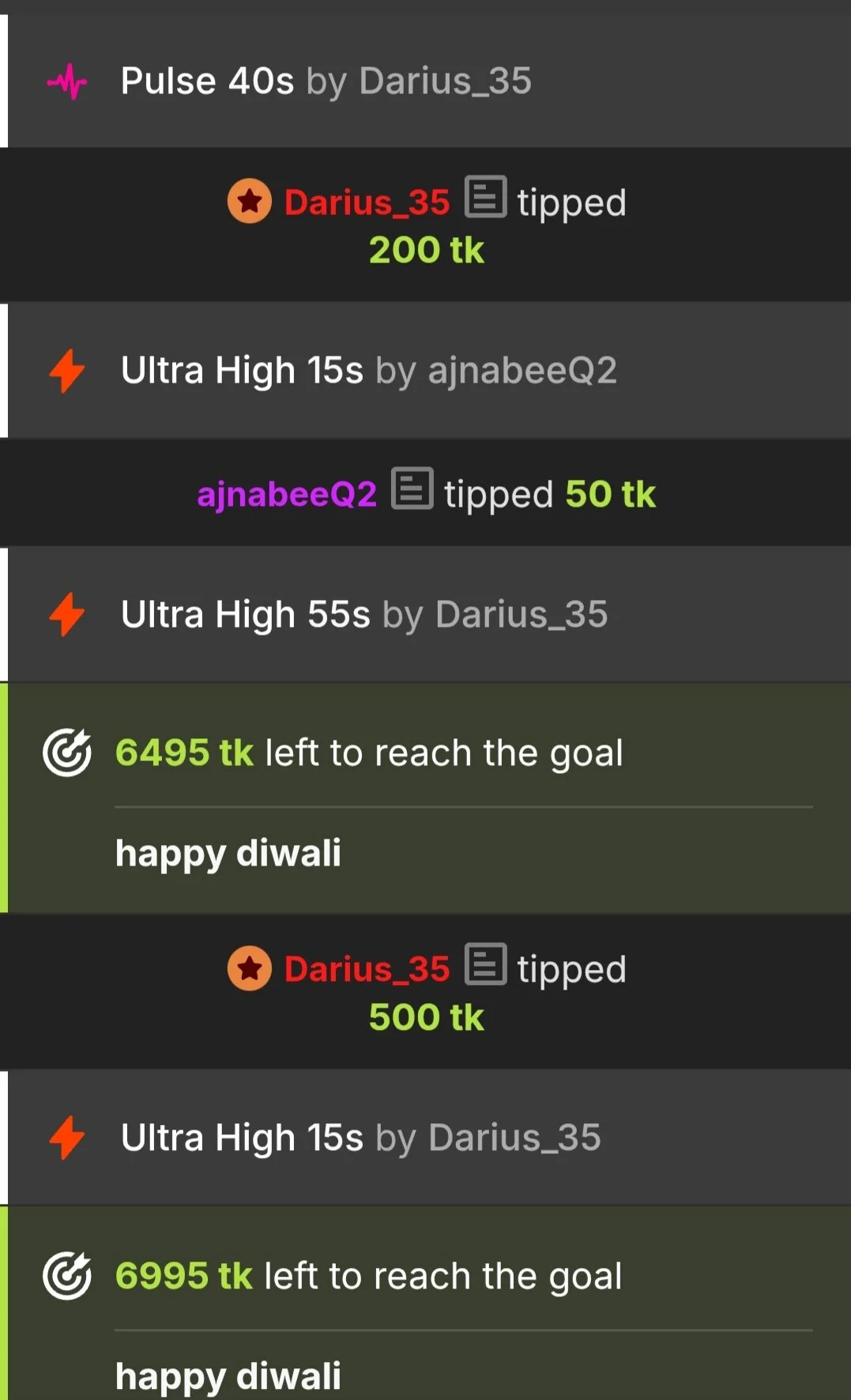Click the lightning bolt for Ultra High 55s
The height and width of the screenshot is (1400, 851).
67,614
